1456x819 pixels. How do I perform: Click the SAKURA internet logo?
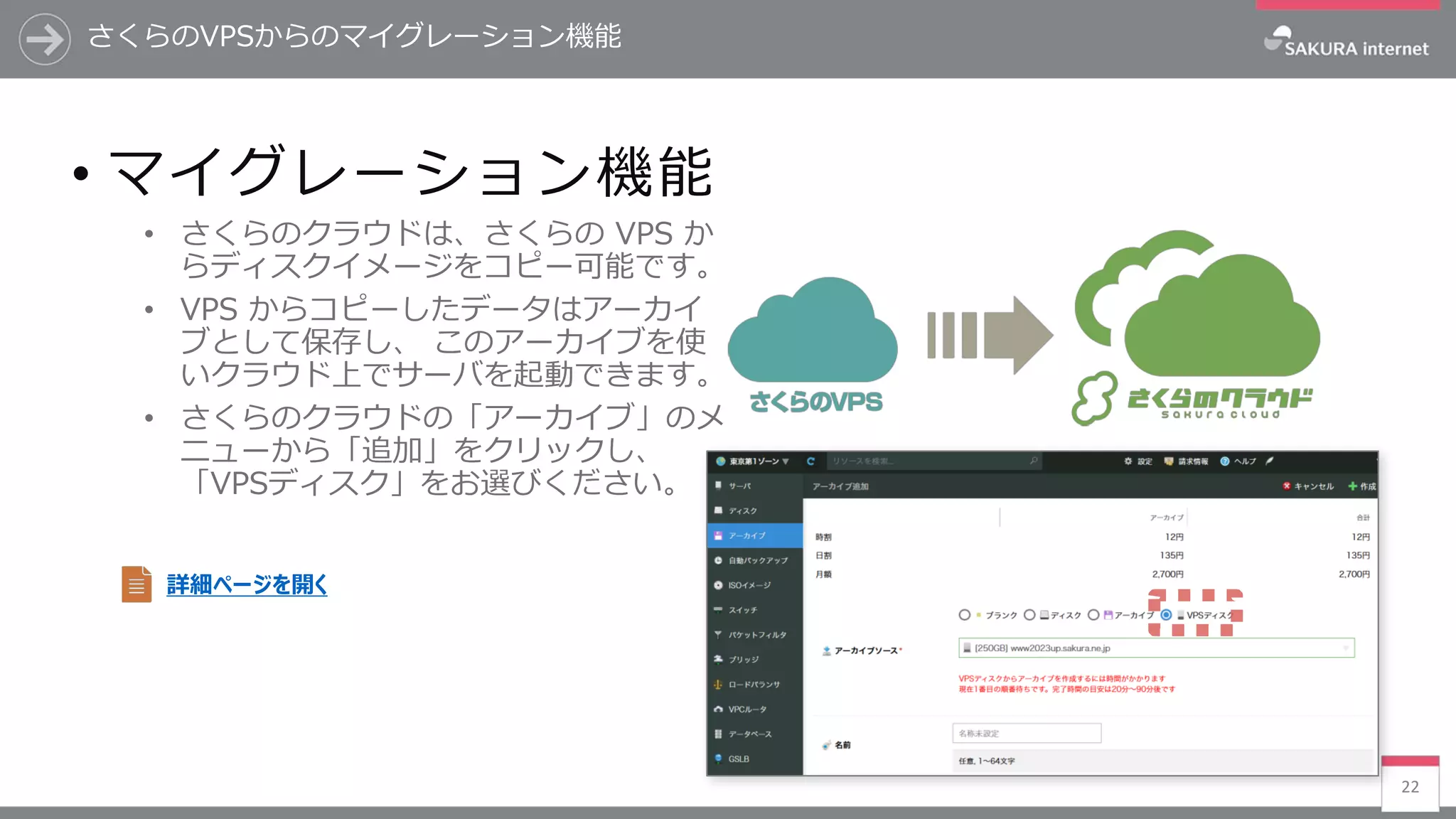1346,41
